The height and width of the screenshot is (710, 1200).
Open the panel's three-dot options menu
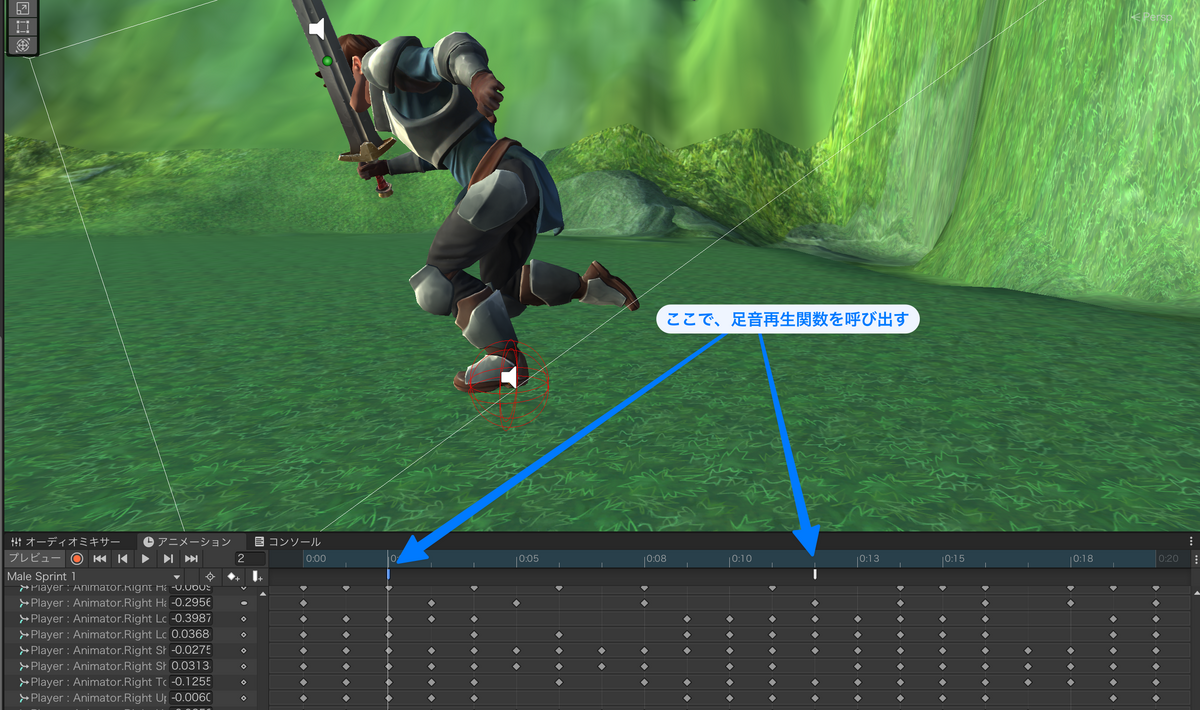(1192, 541)
